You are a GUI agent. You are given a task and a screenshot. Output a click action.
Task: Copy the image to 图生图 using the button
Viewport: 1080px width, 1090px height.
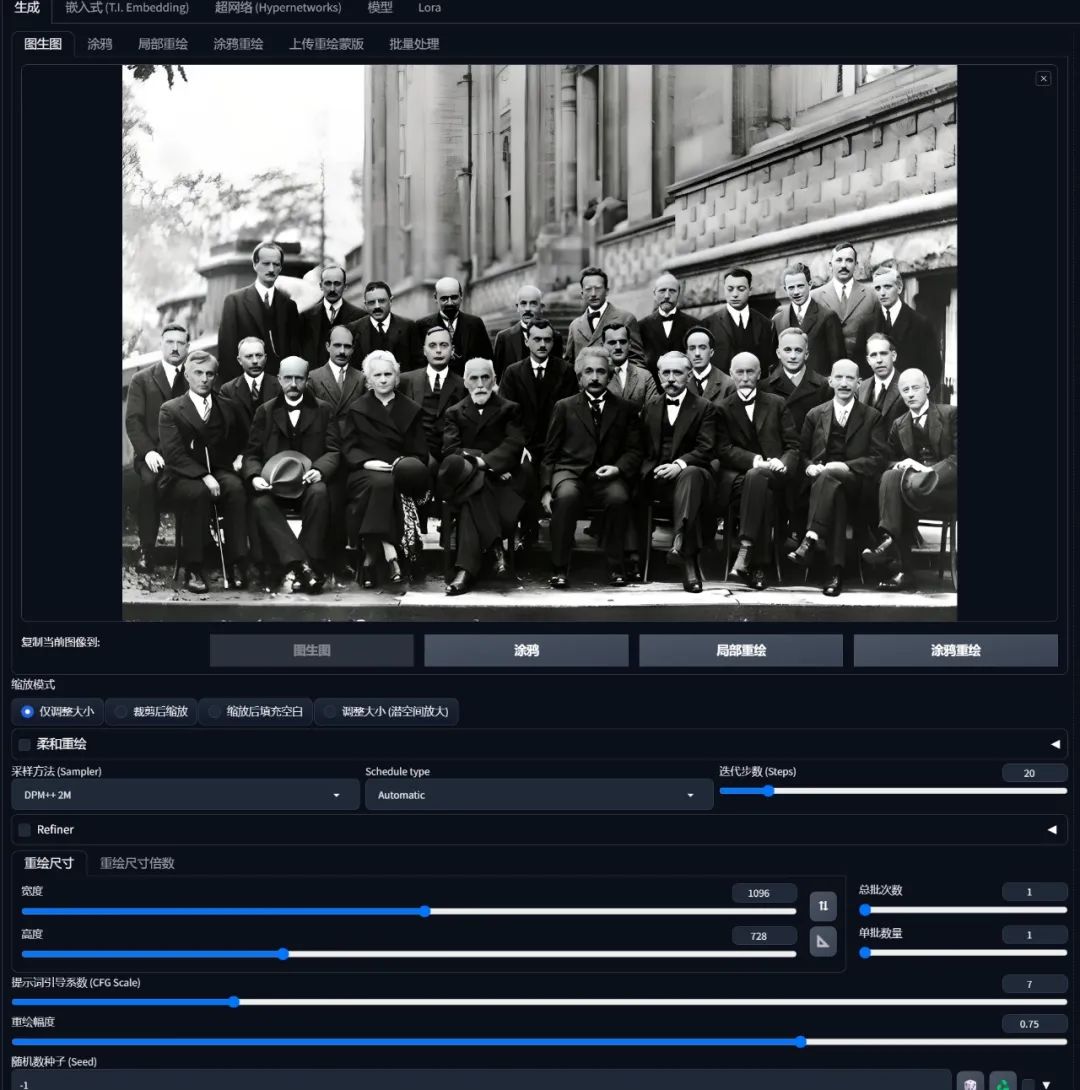[x=311, y=651]
